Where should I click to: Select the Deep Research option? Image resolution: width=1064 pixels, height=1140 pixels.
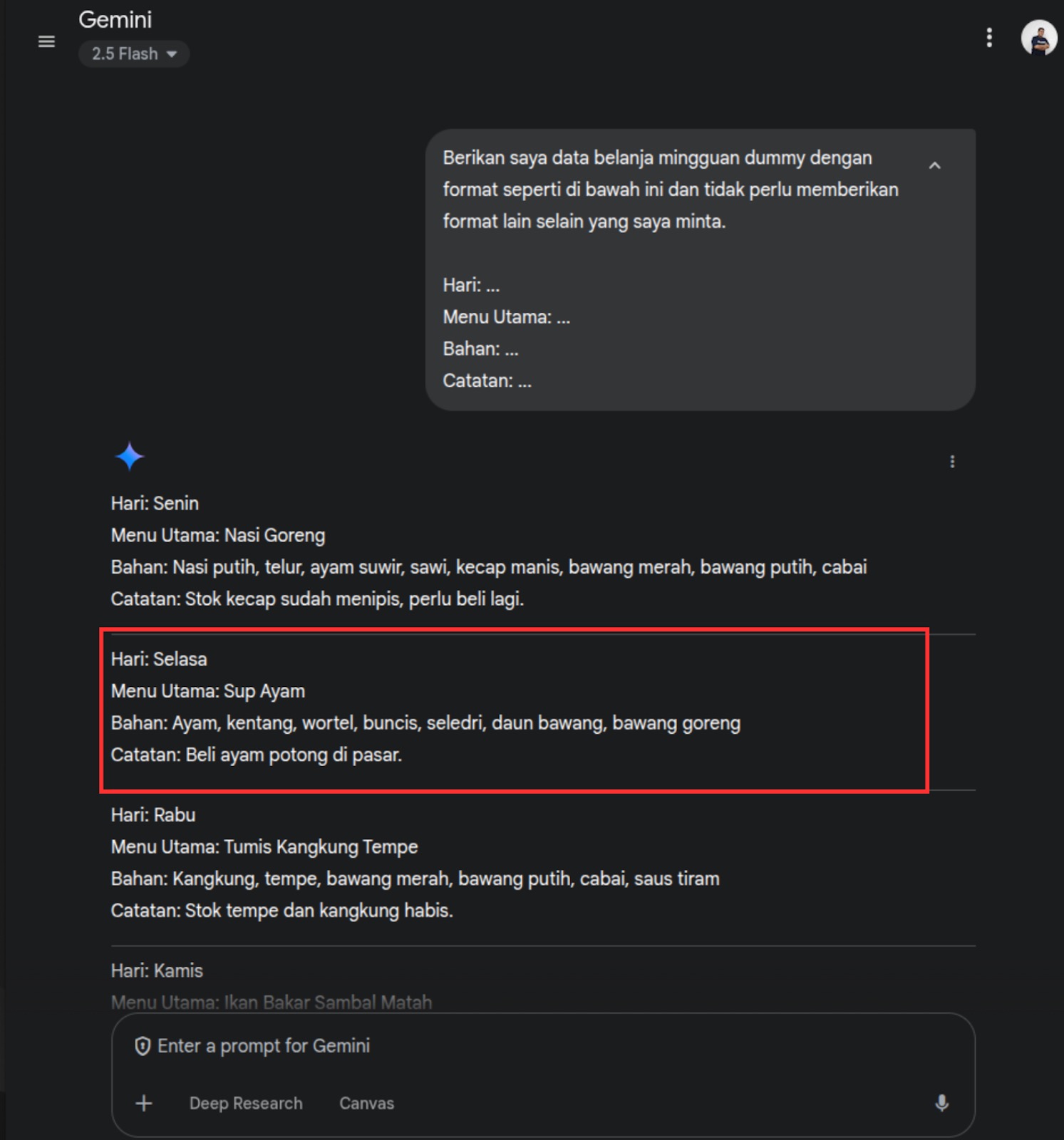(x=246, y=1103)
